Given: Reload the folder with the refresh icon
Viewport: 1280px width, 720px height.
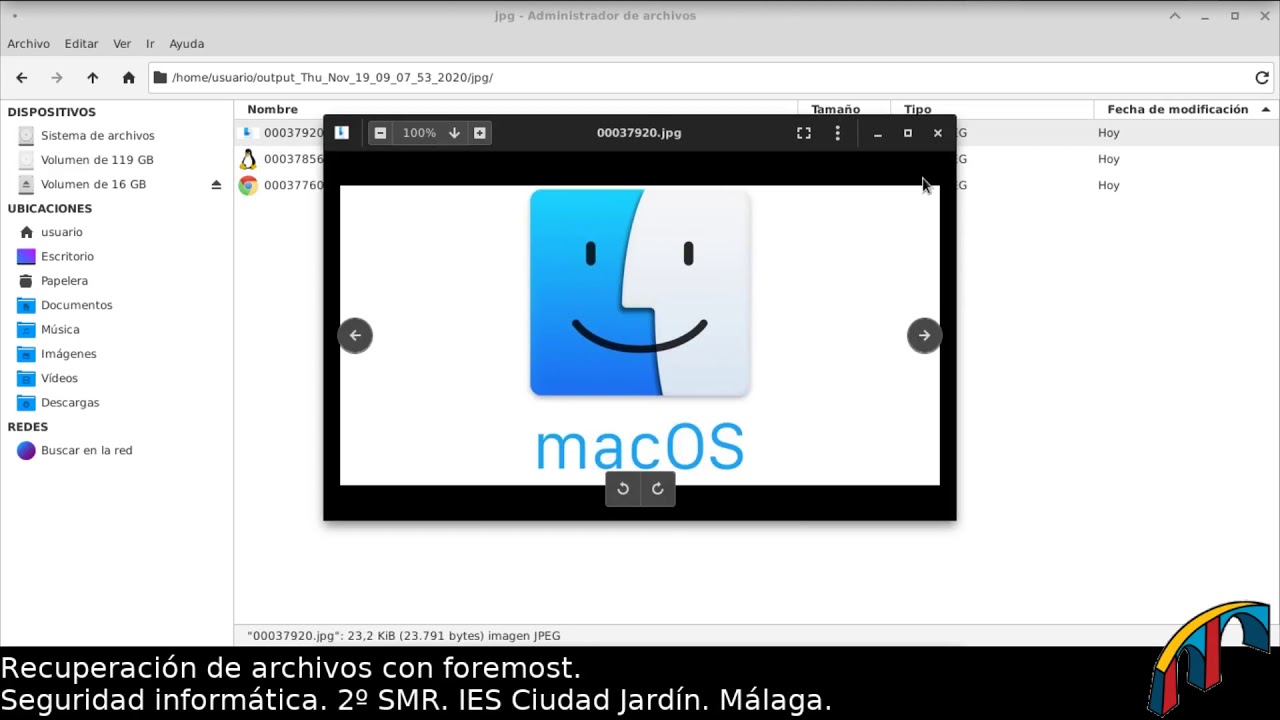Looking at the screenshot, I should (x=1262, y=78).
